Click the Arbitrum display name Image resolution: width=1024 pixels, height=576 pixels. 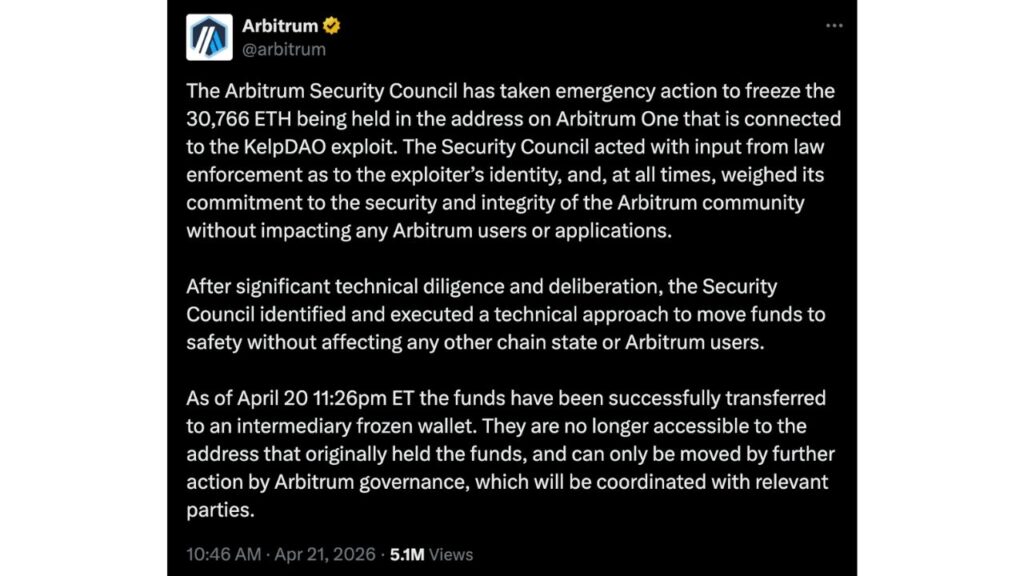coord(281,25)
